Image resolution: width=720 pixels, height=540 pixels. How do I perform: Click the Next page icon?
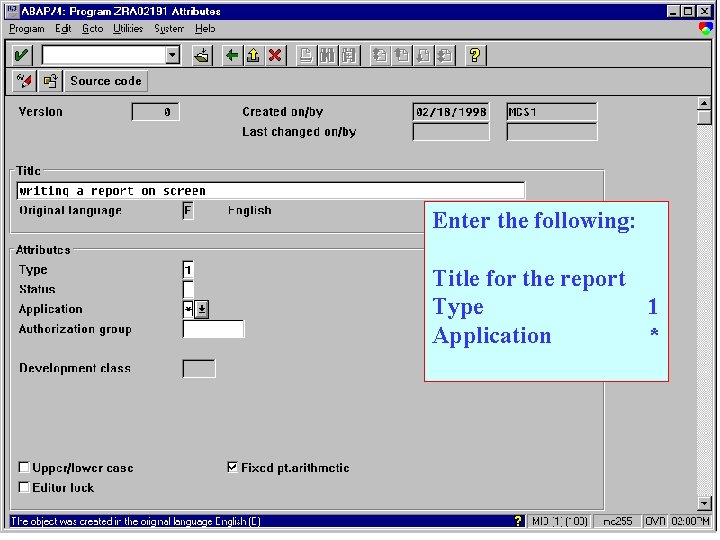423,56
